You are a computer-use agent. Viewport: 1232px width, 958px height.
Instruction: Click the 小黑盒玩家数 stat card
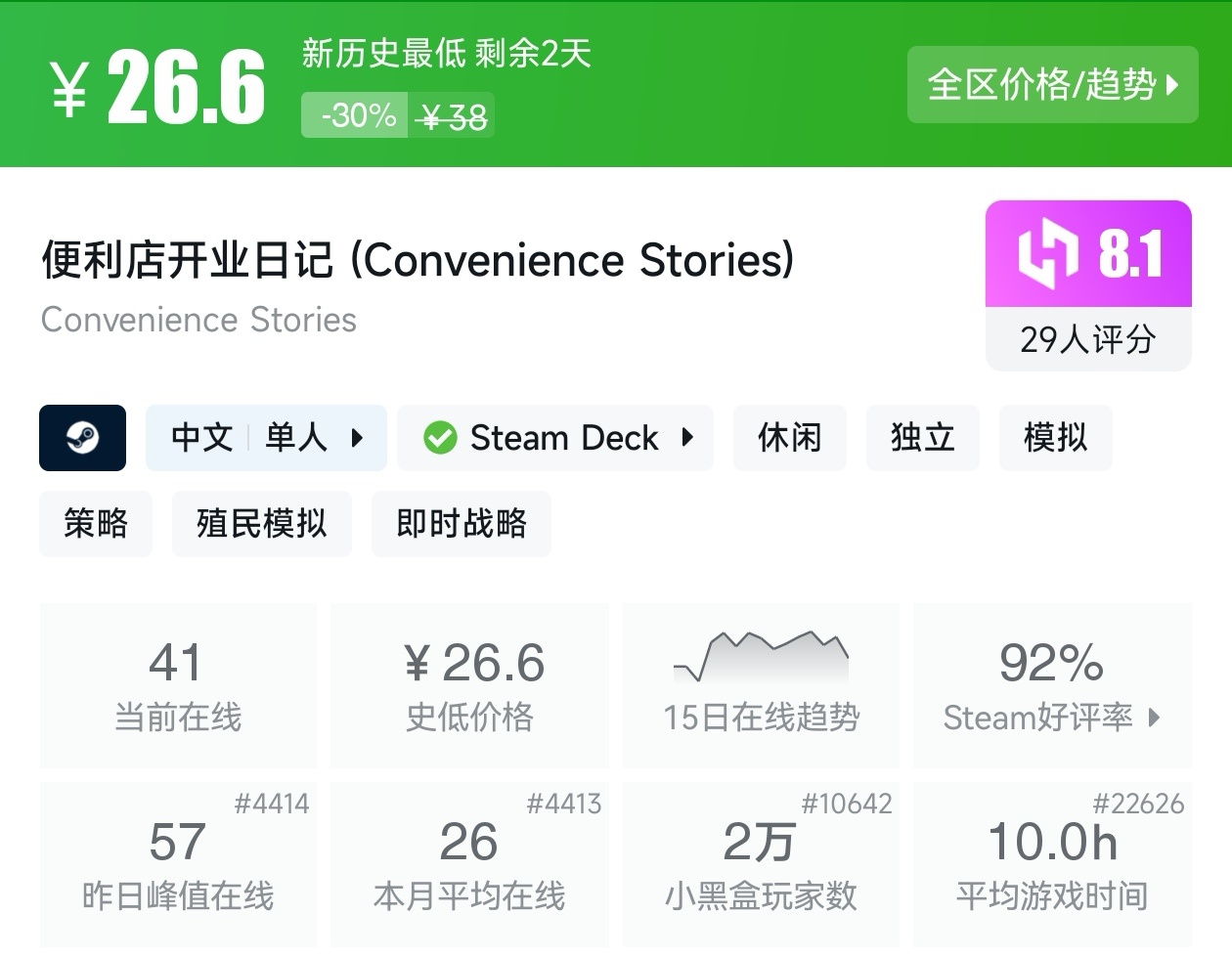761,864
